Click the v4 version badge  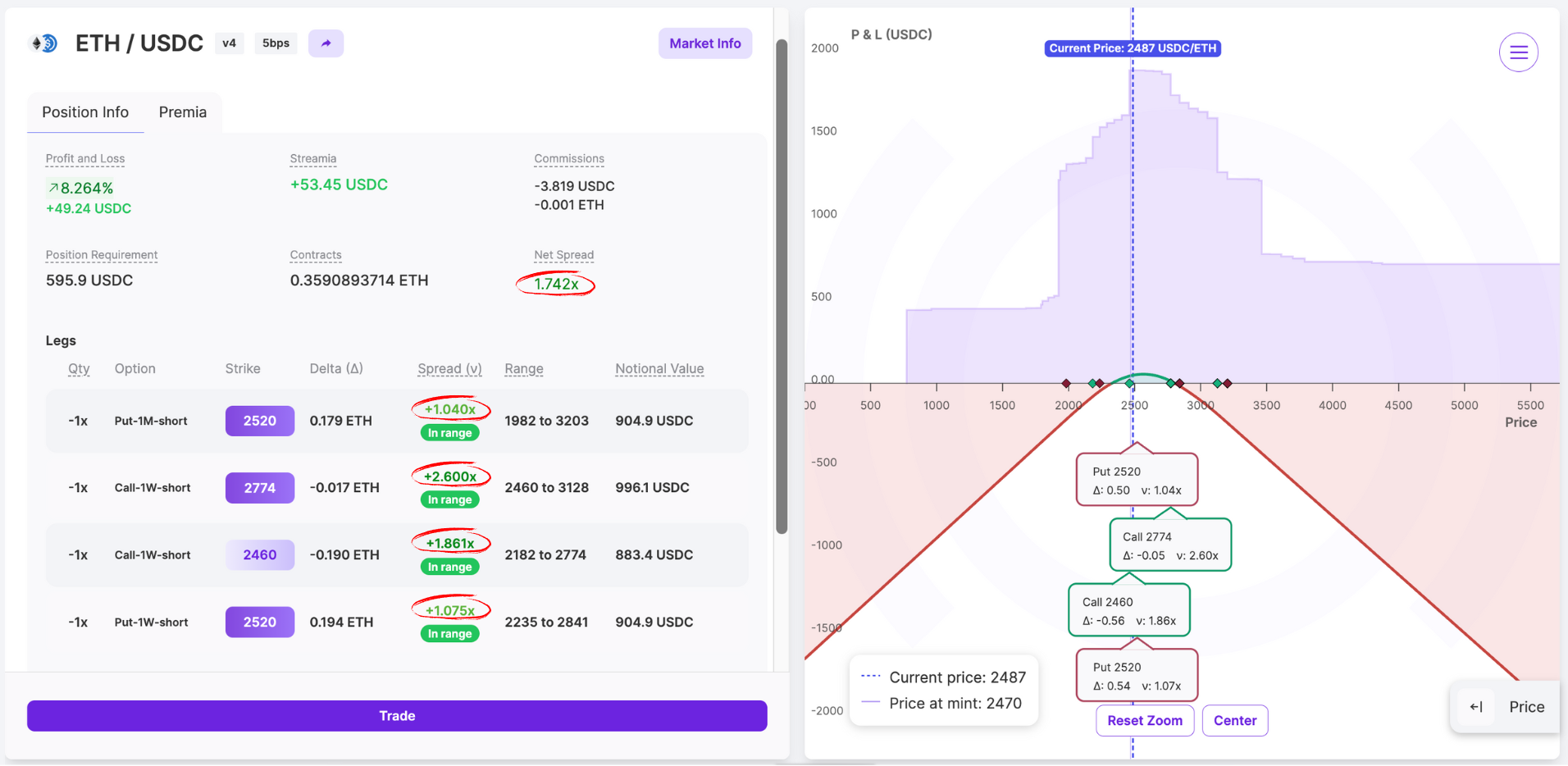229,43
